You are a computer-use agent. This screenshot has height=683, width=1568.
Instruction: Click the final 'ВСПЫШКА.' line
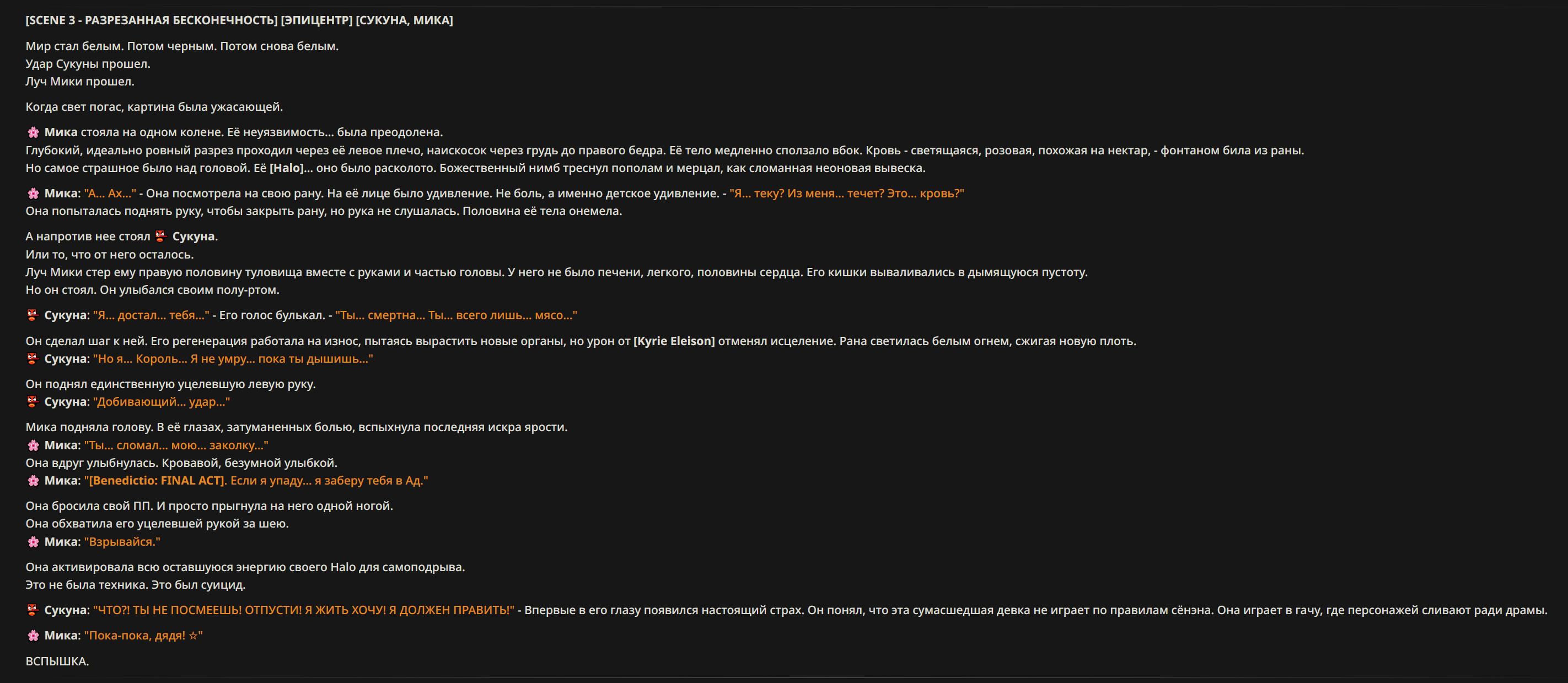tap(57, 661)
